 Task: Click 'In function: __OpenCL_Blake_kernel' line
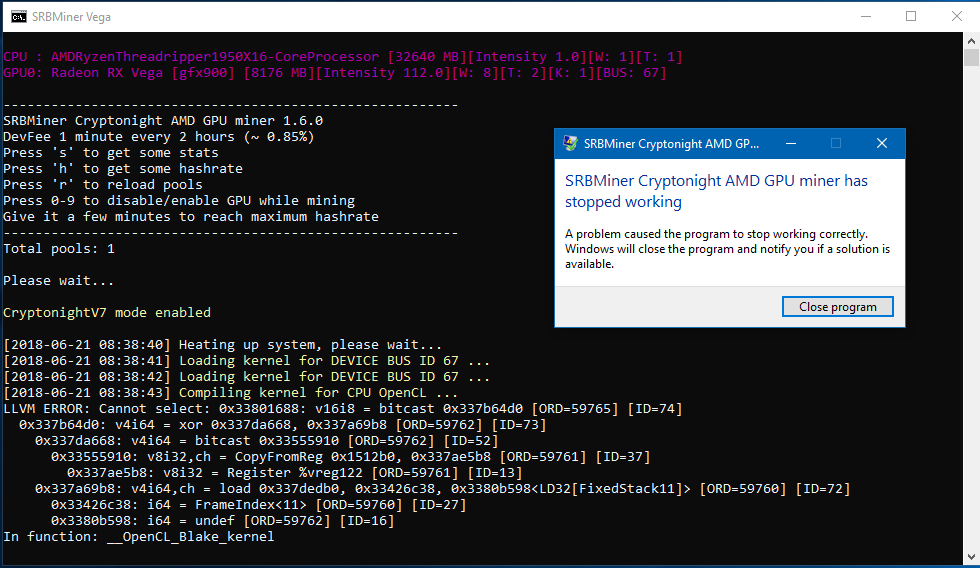139,537
